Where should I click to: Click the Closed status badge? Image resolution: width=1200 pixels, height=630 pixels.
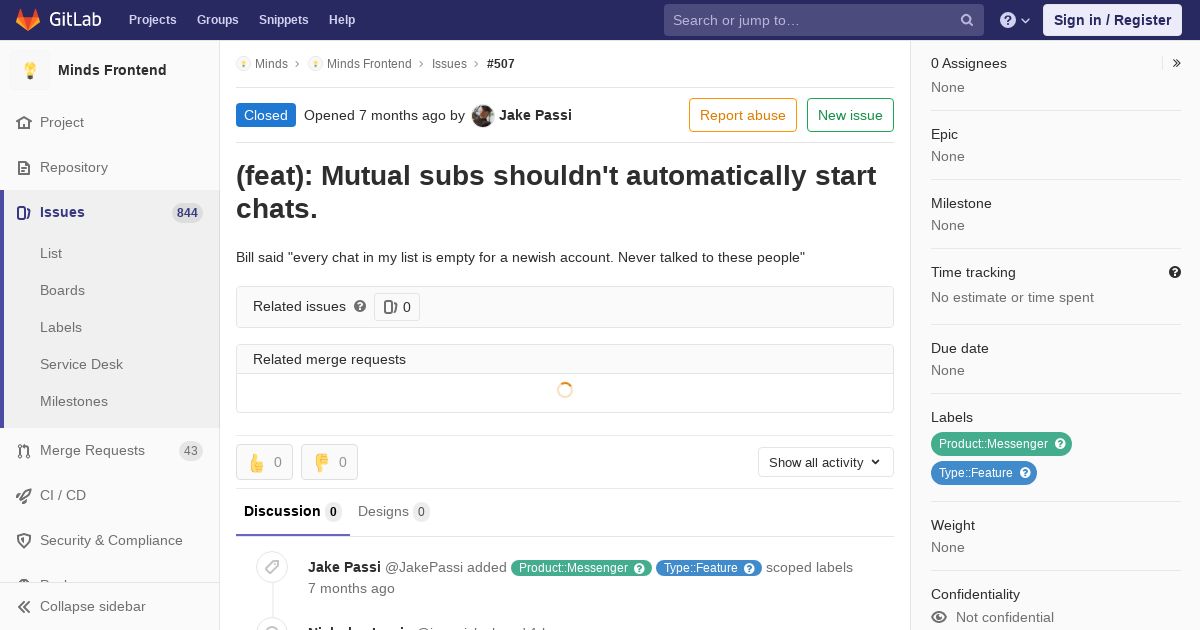click(266, 115)
